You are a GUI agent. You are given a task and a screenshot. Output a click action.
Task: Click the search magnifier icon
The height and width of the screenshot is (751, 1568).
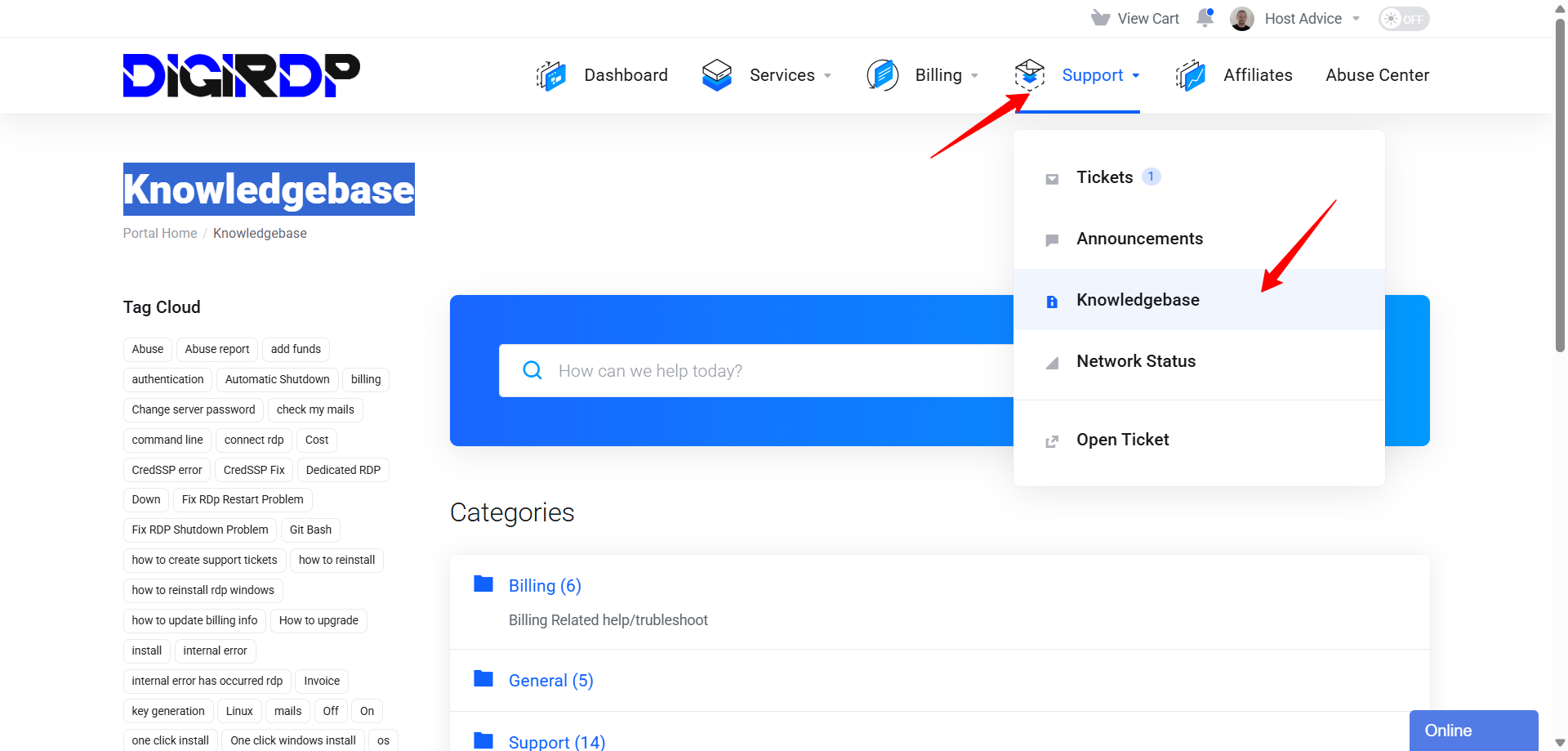coord(532,370)
